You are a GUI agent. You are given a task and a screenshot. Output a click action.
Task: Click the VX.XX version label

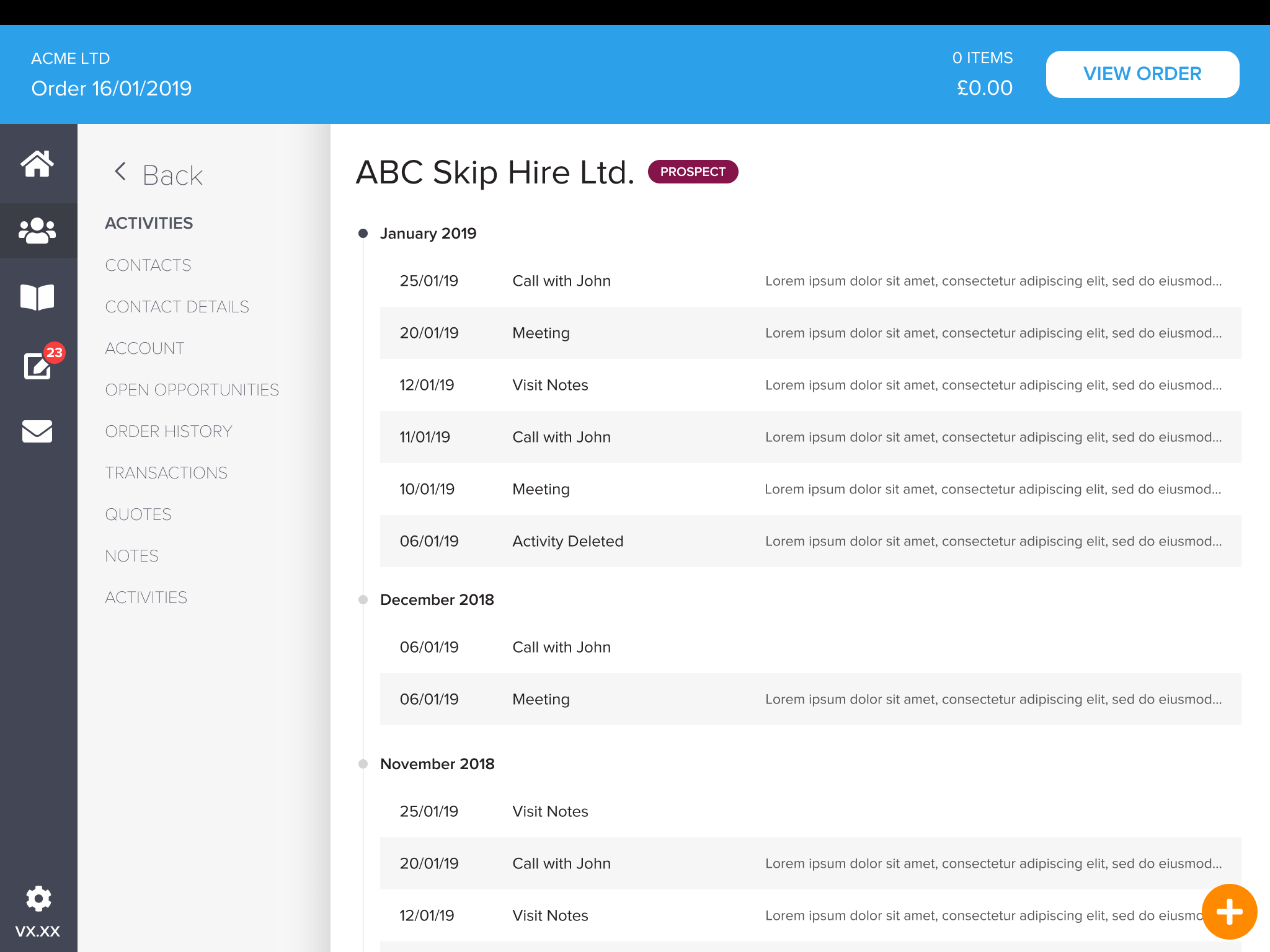(37, 931)
